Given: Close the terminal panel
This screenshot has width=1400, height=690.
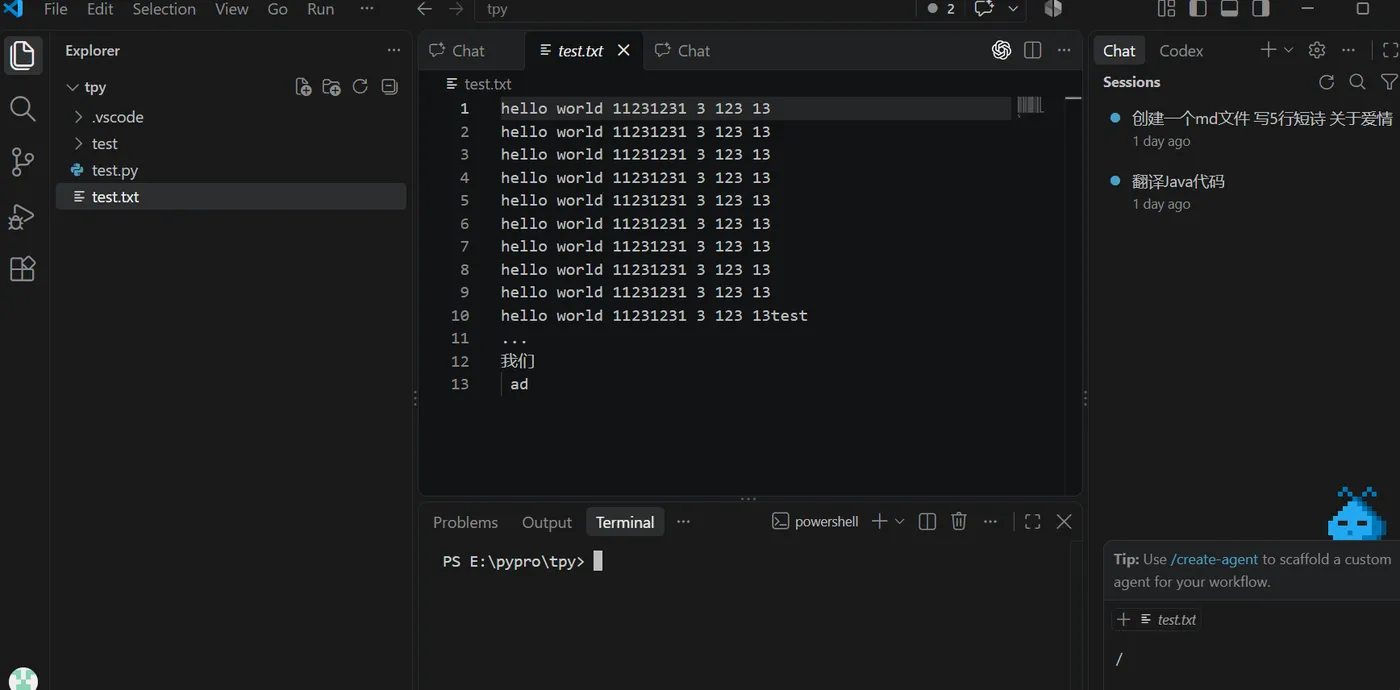Looking at the screenshot, I should coord(1064,521).
